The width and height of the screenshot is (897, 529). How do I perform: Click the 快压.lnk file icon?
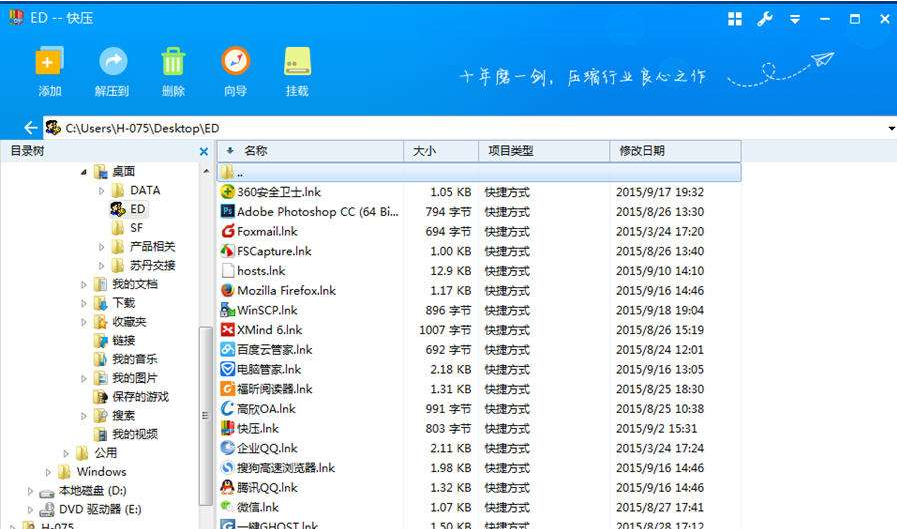click(228, 428)
